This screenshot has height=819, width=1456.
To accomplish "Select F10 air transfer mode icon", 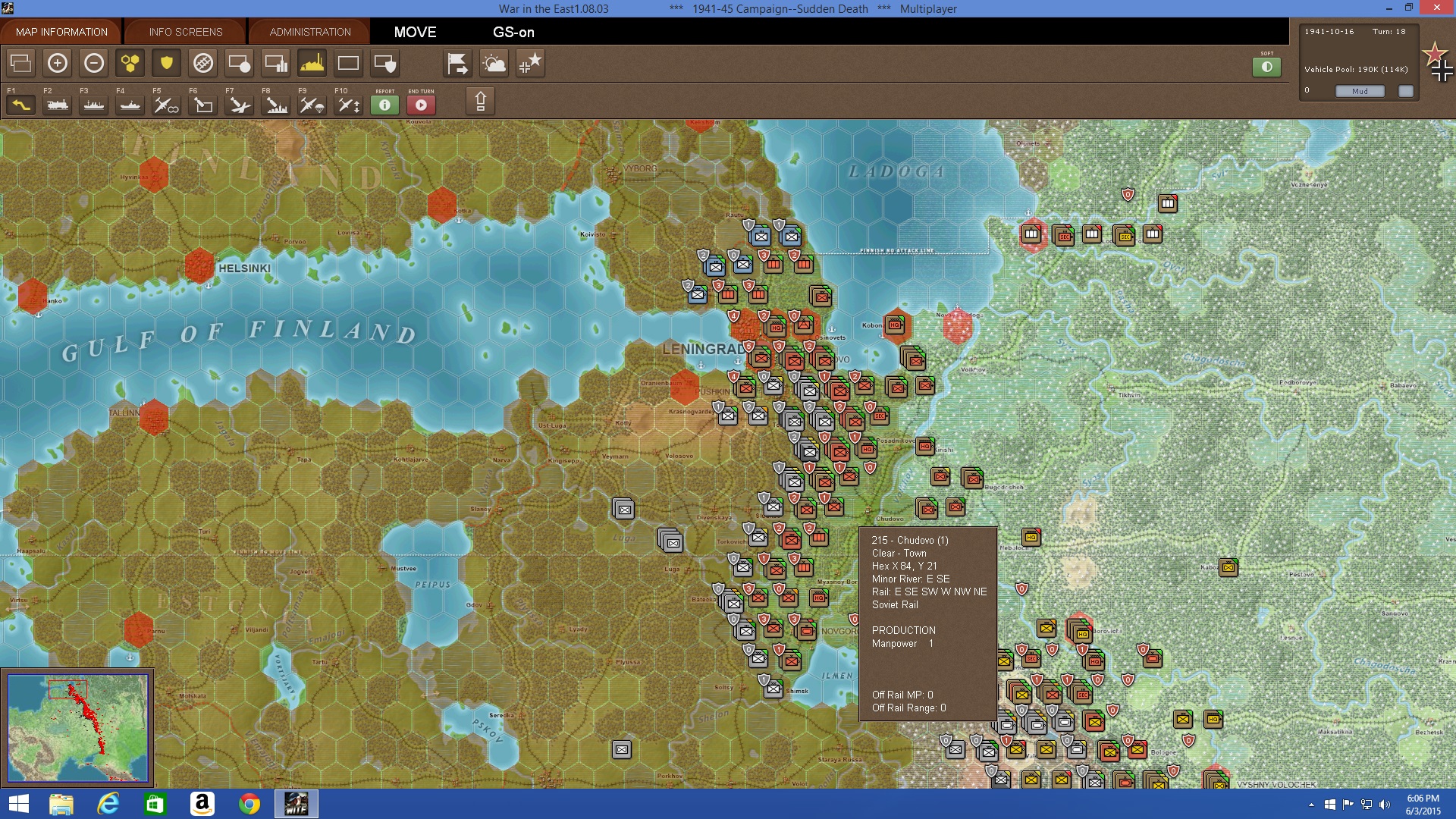I will point(348,105).
